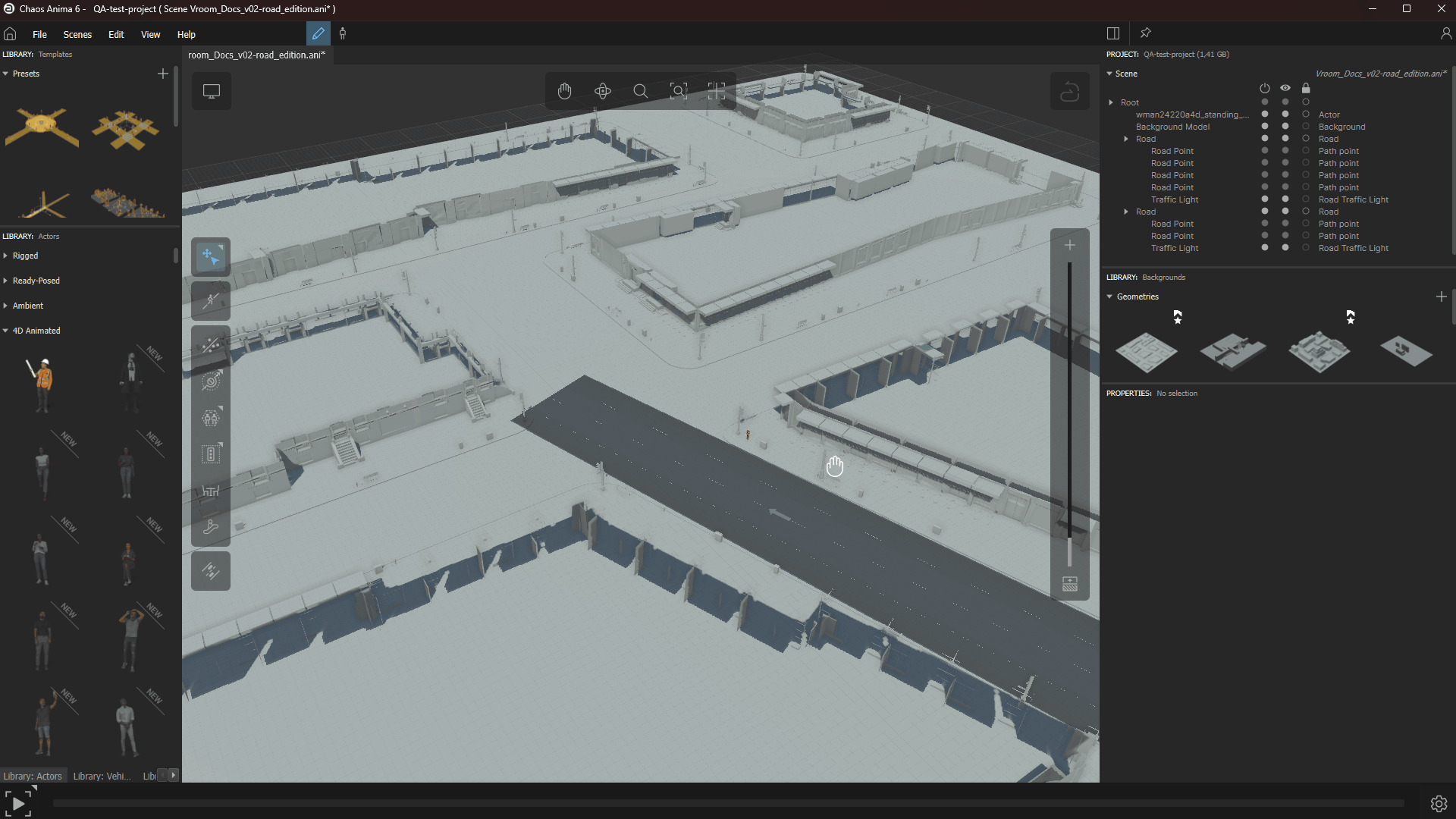The image size is (1456, 819).
Task: Toggle enabled state of Background Model
Action: click(1265, 127)
